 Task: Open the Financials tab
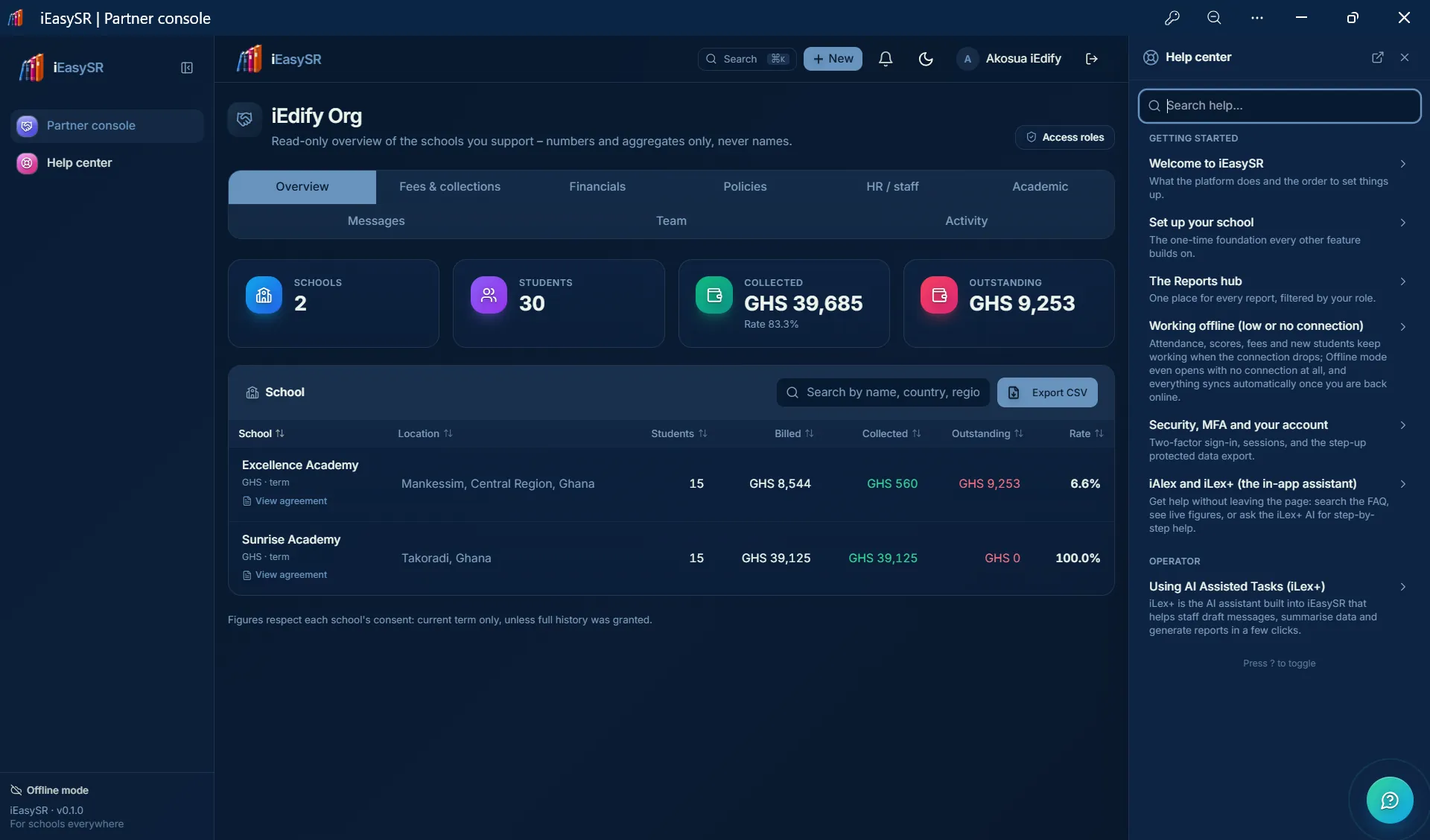[x=597, y=187]
